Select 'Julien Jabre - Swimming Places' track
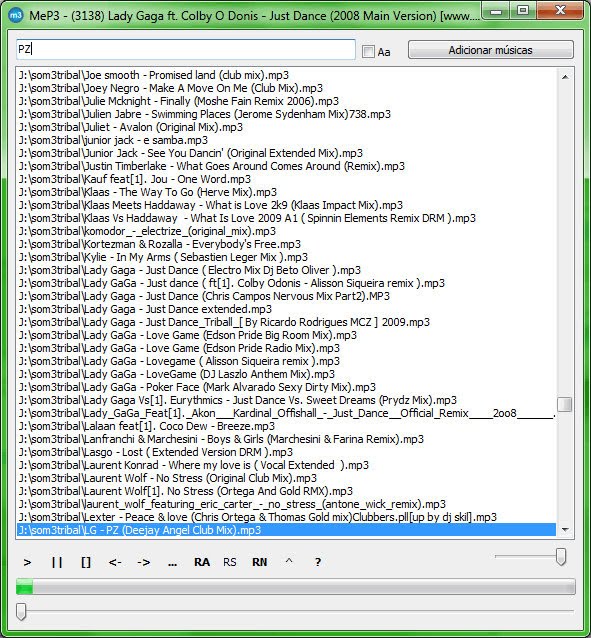 [287, 114]
